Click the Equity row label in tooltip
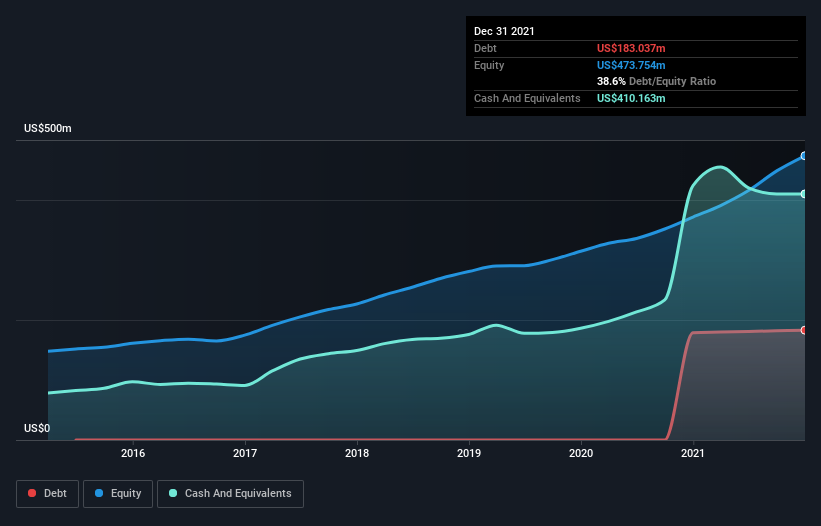 pos(489,65)
